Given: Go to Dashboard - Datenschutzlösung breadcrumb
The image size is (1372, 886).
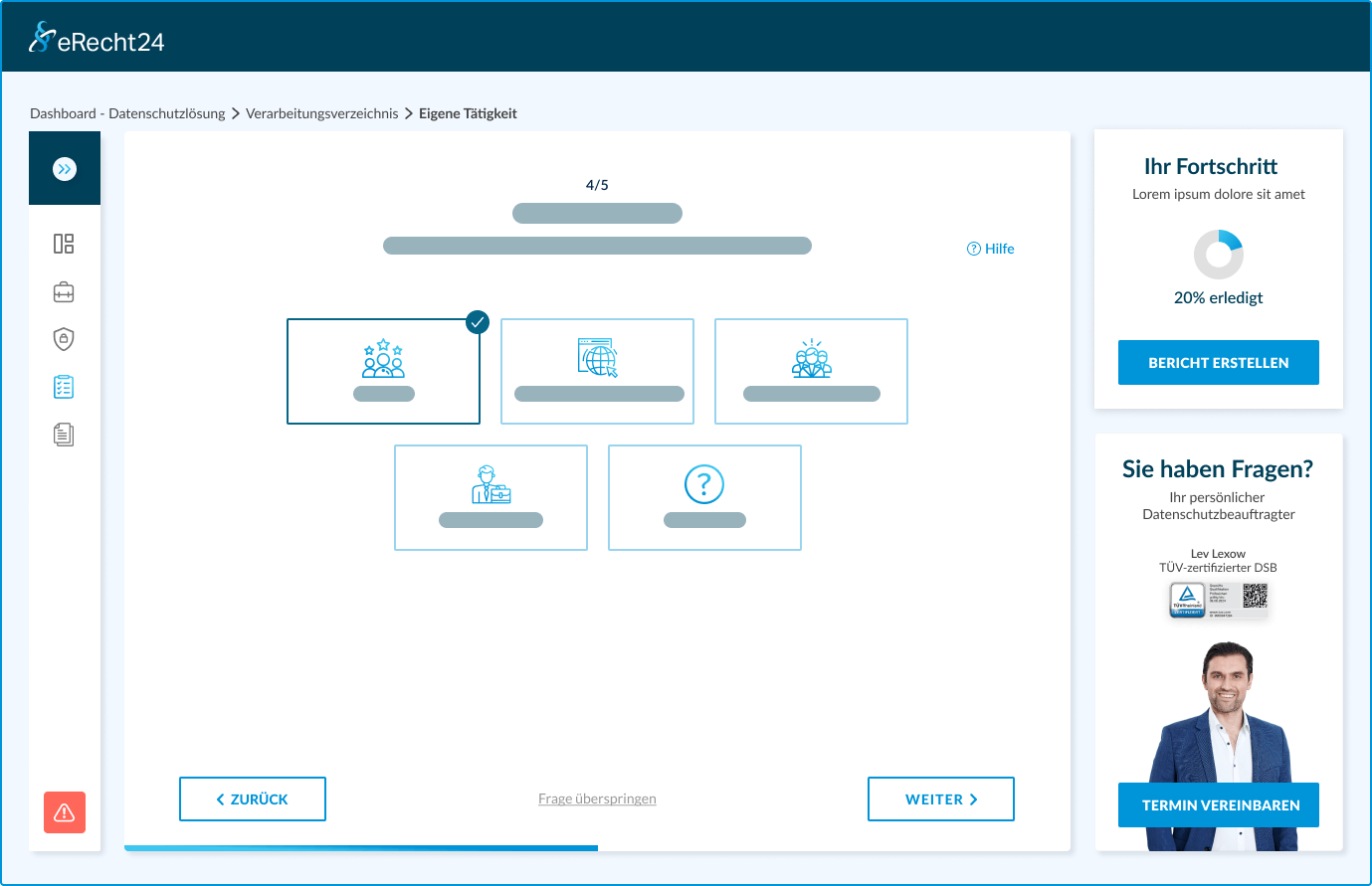Looking at the screenshot, I should (x=127, y=113).
